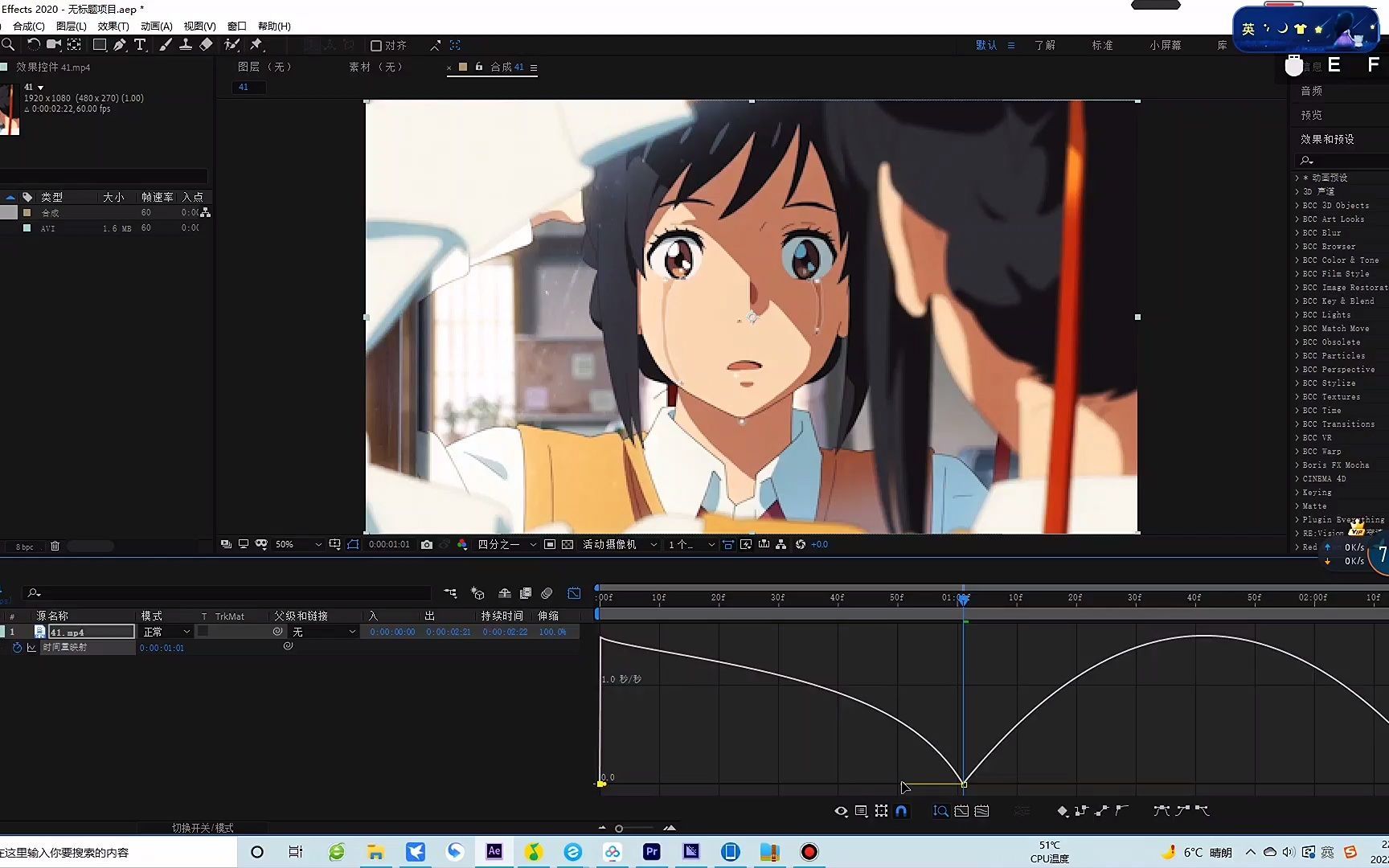Click the timeline zoom slider handle

(x=619, y=829)
